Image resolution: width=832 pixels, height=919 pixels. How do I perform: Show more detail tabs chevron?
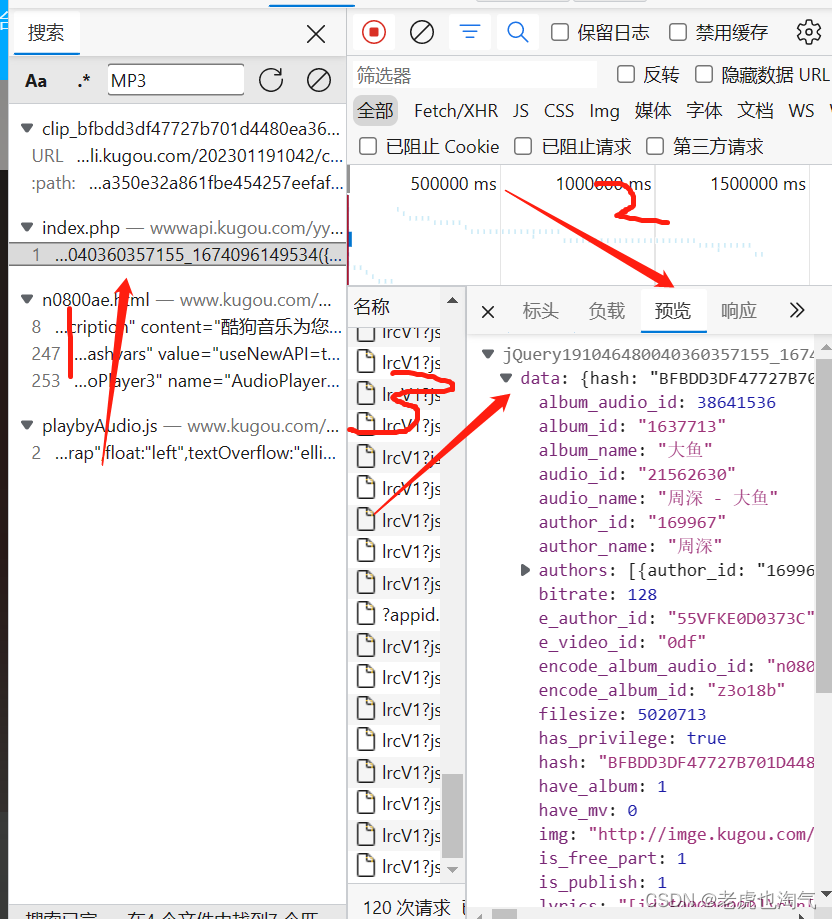(797, 310)
